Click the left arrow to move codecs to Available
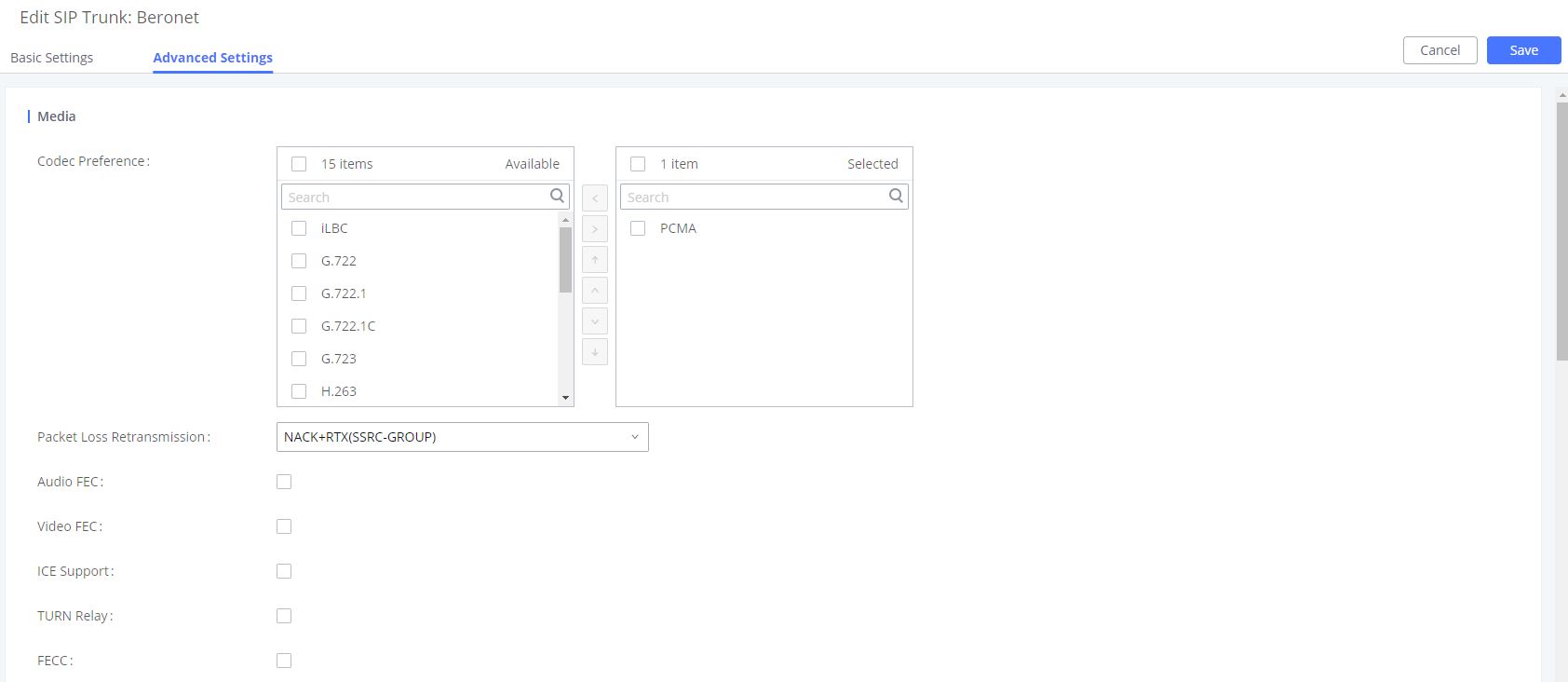 click(x=595, y=198)
